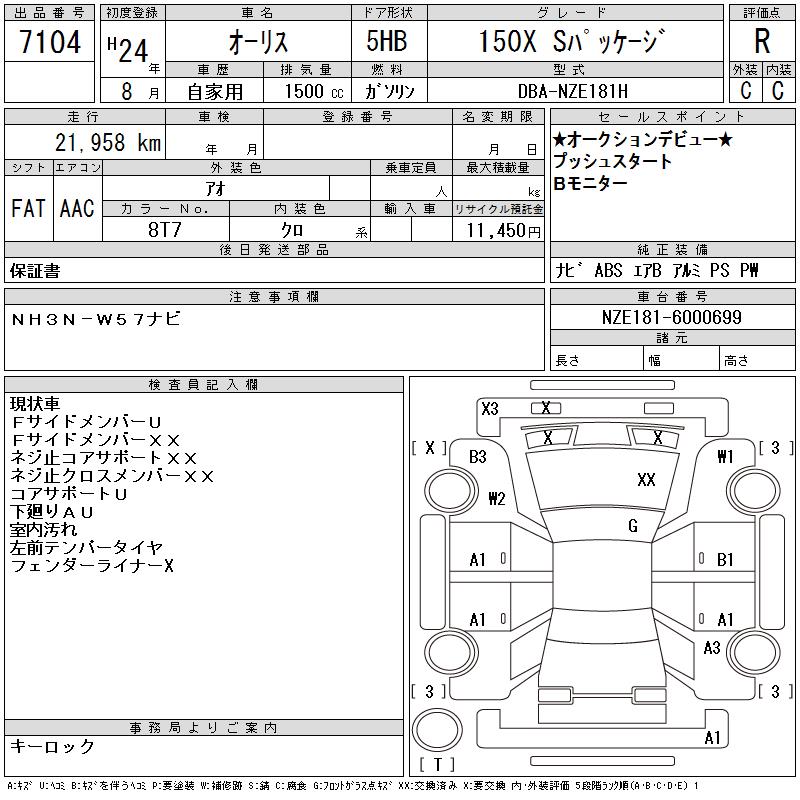Select the model code DBA-NZE181H
Viewport: 800px width, 800px height.
point(585,91)
